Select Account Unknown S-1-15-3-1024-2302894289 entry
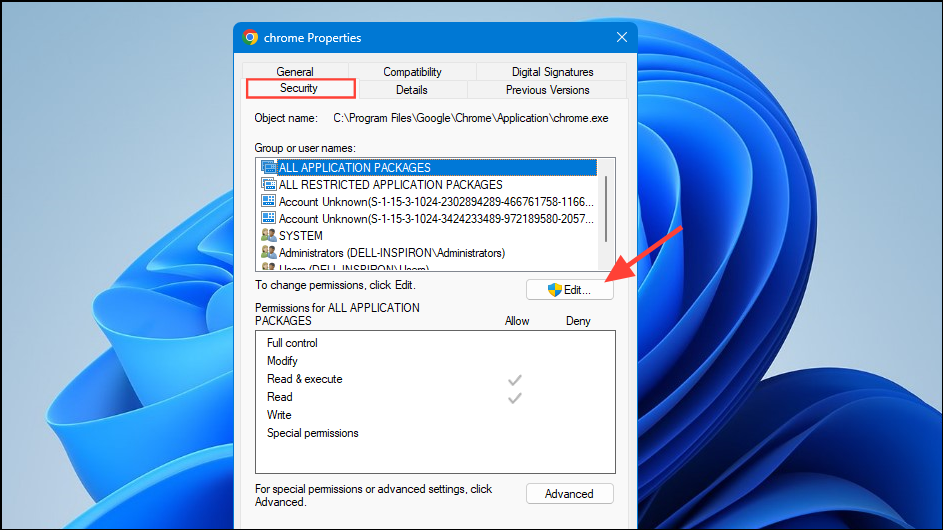 tap(428, 202)
